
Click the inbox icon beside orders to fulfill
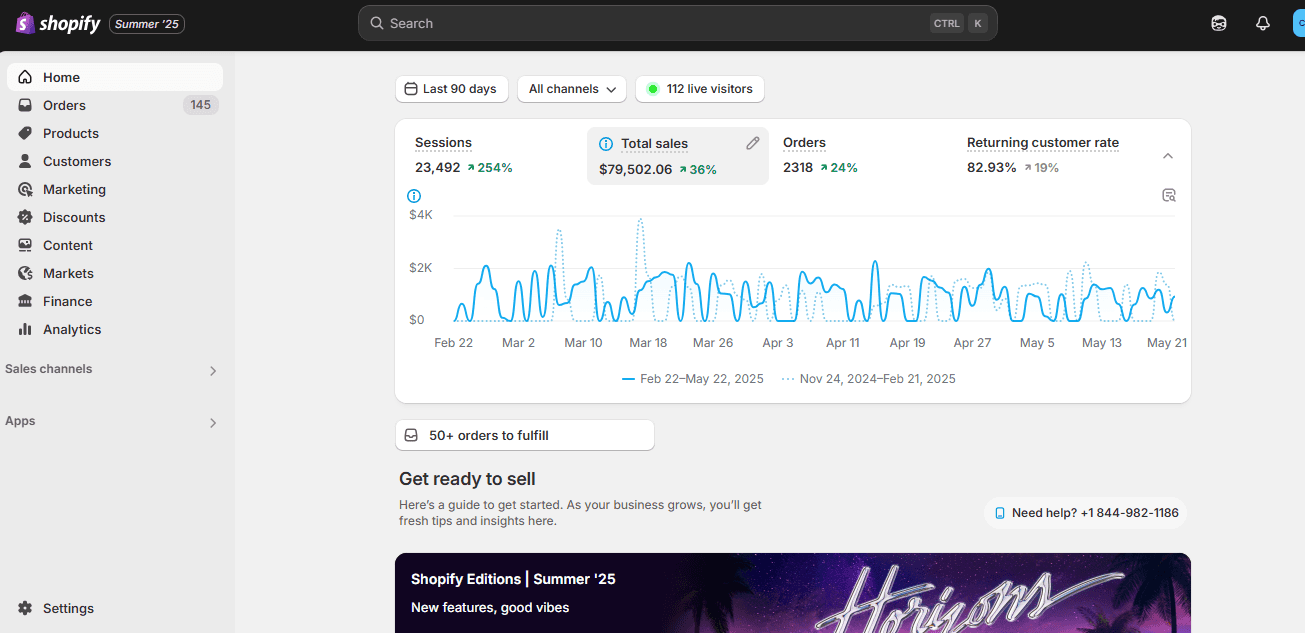point(411,435)
